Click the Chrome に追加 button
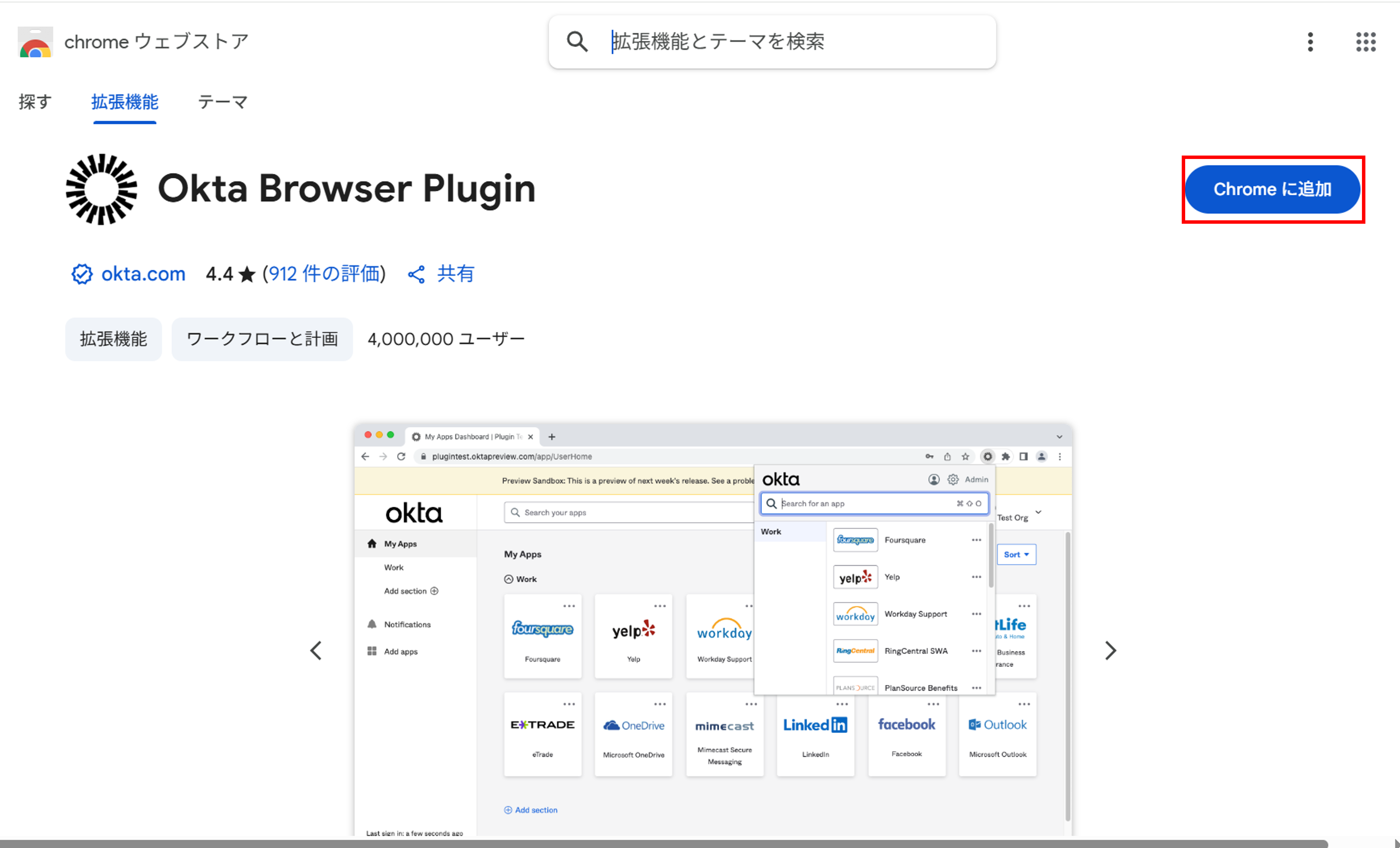 coord(1272,189)
